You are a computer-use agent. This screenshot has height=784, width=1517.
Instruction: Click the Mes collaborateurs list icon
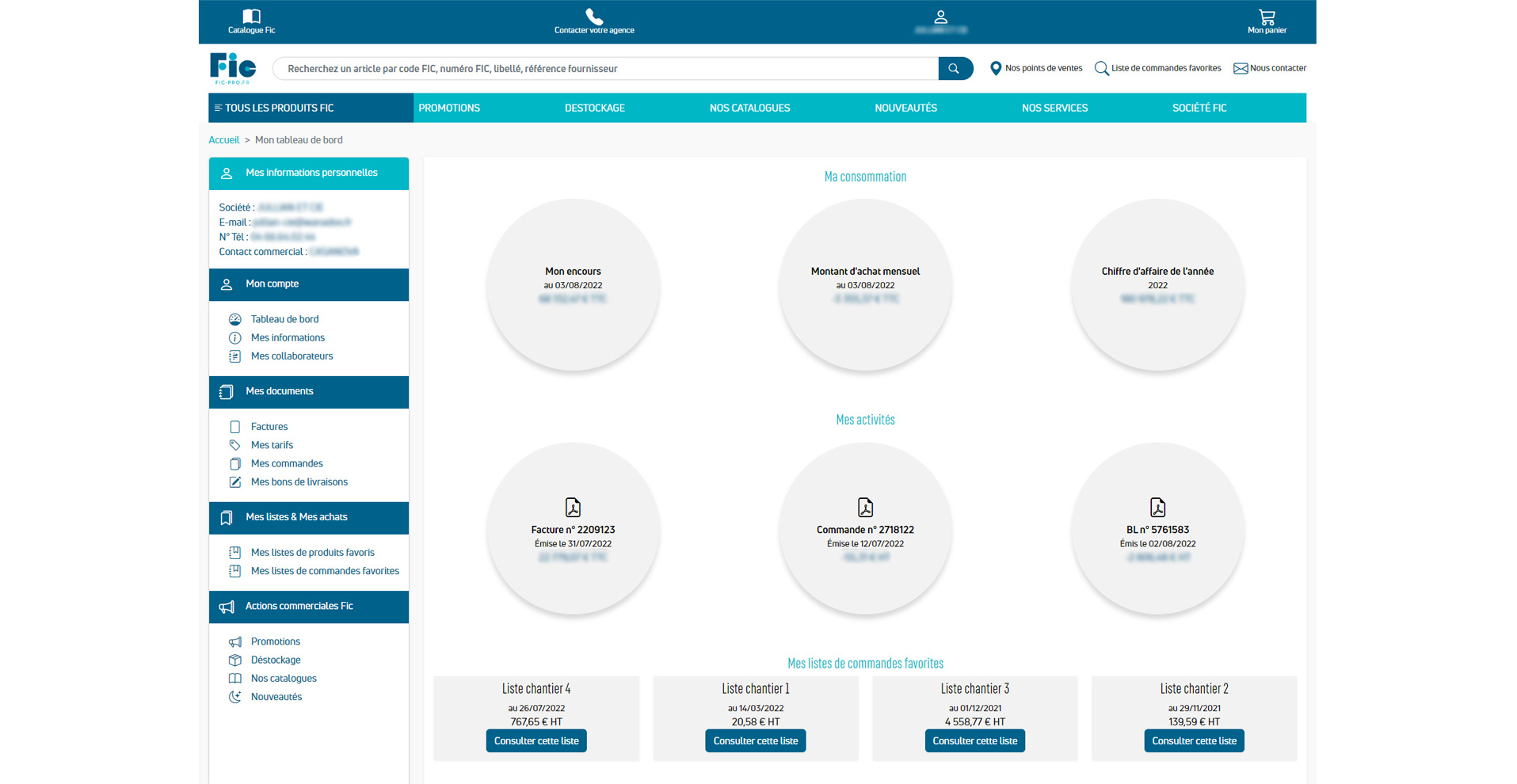(x=234, y=356)
